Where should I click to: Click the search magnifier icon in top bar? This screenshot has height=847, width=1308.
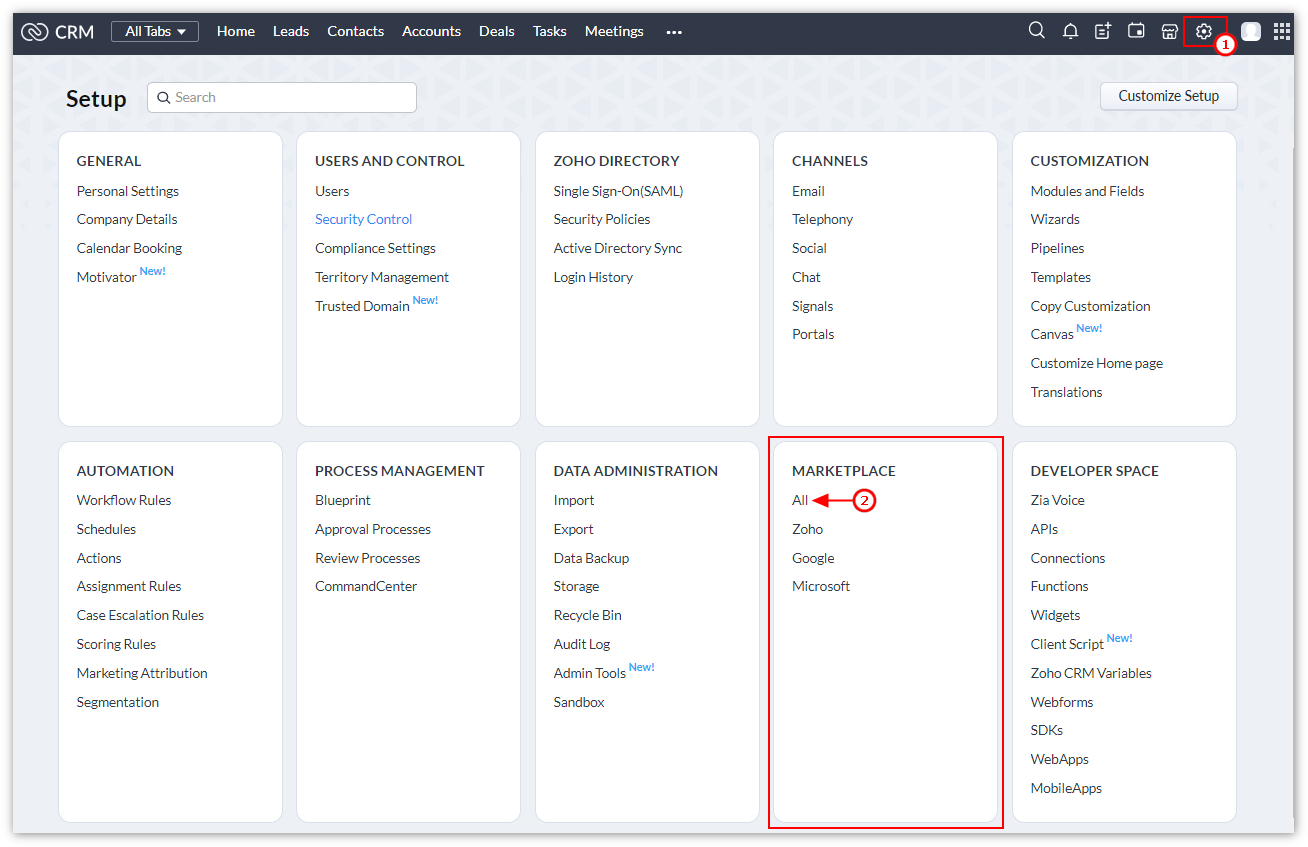point(1037,31)
